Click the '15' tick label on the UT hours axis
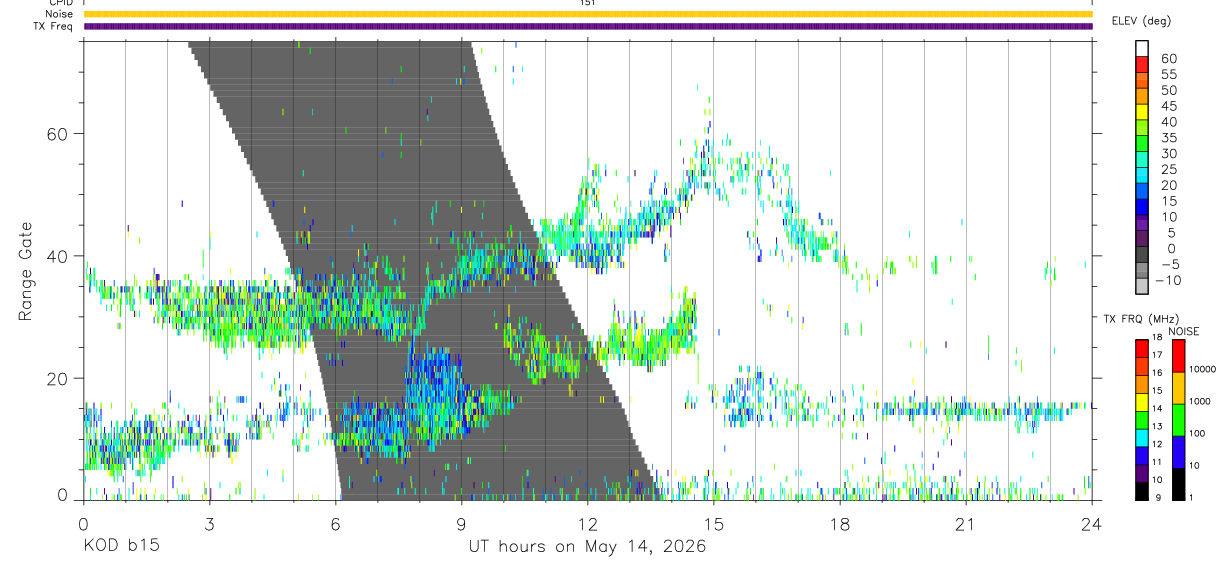Screen dimensions: 1228x567 coord(713,525)
